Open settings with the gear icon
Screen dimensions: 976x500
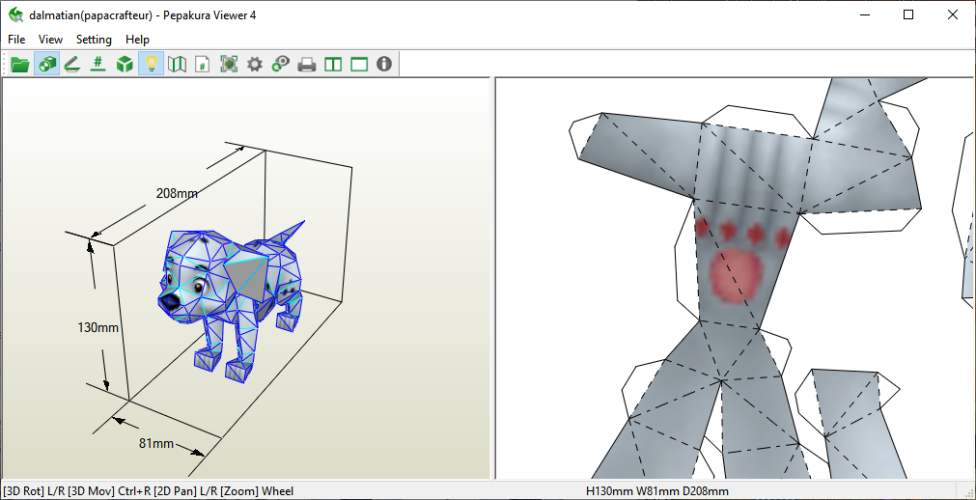point(255,64)
